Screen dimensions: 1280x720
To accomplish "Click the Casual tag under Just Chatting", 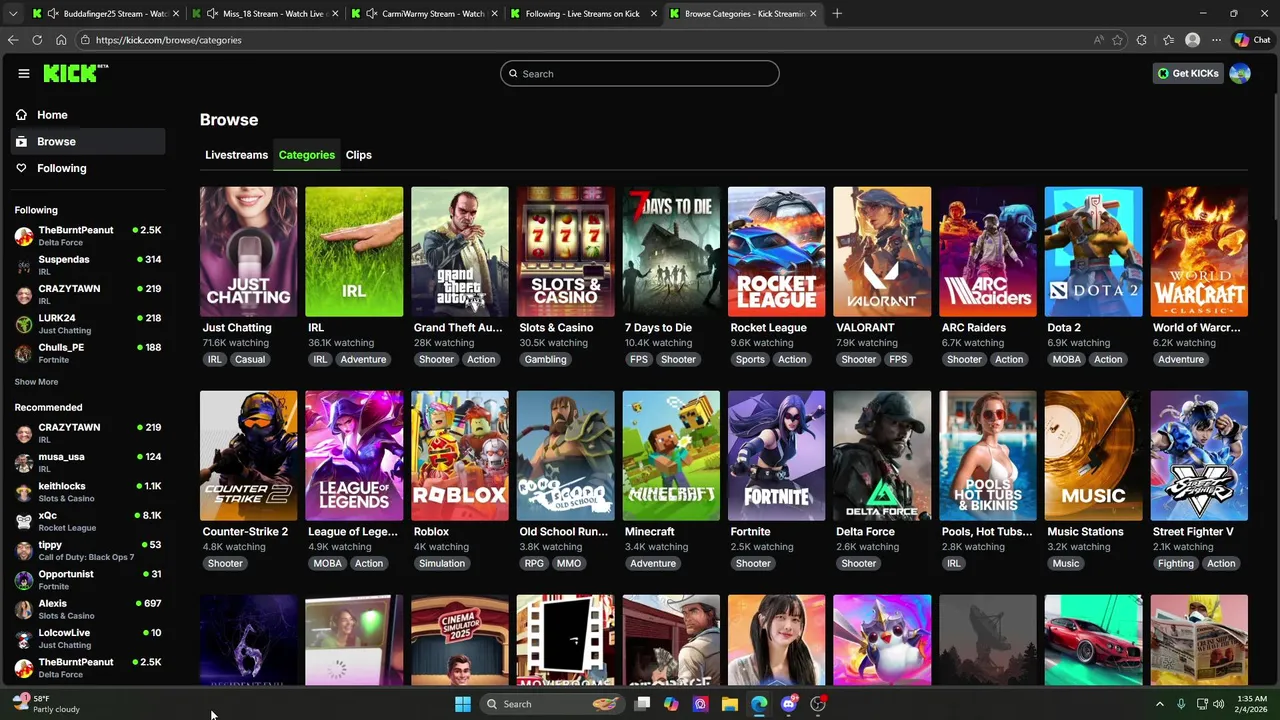I will pos(250,360).
